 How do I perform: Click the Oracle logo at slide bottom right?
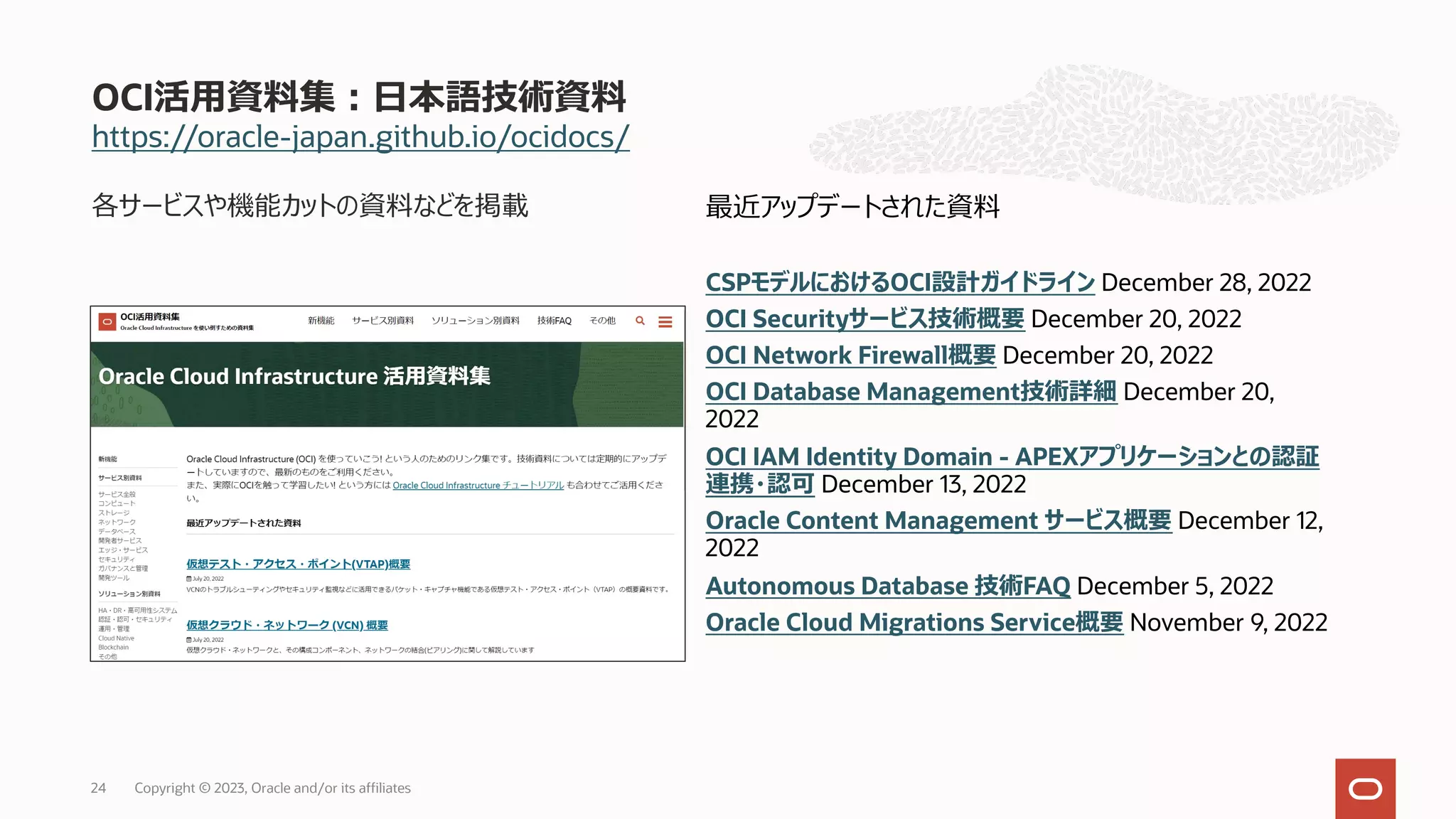click(x=1365, y=788)
